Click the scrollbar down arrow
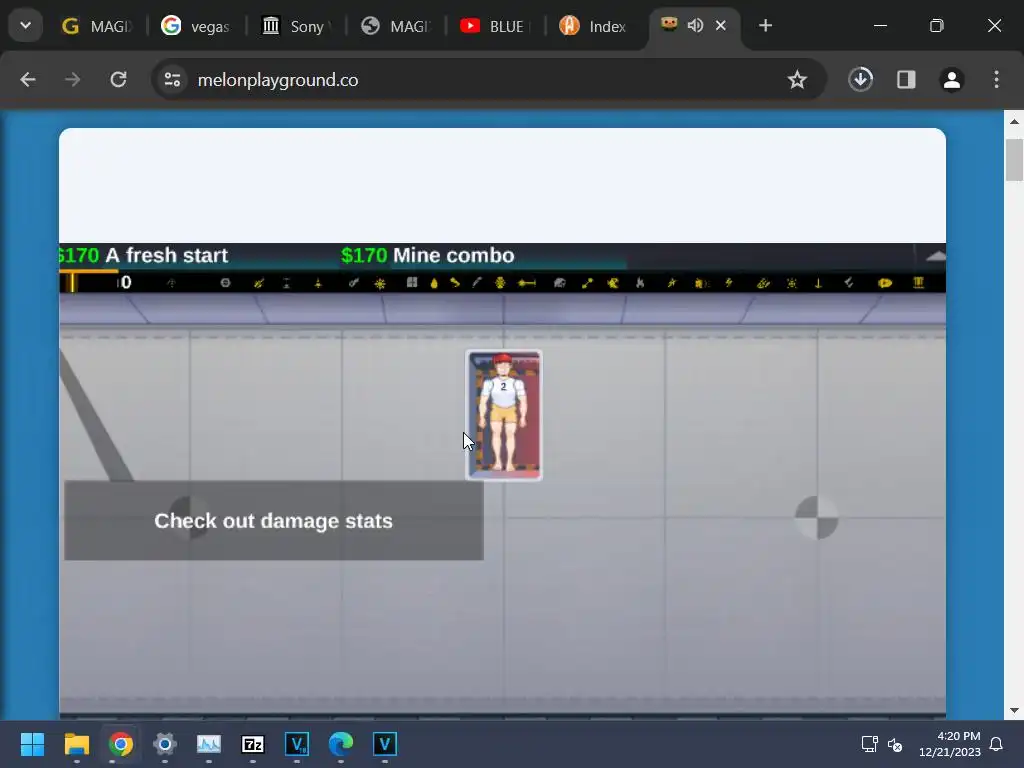1024x768 pixels. pyautogui.click(x=1014, y=710)
